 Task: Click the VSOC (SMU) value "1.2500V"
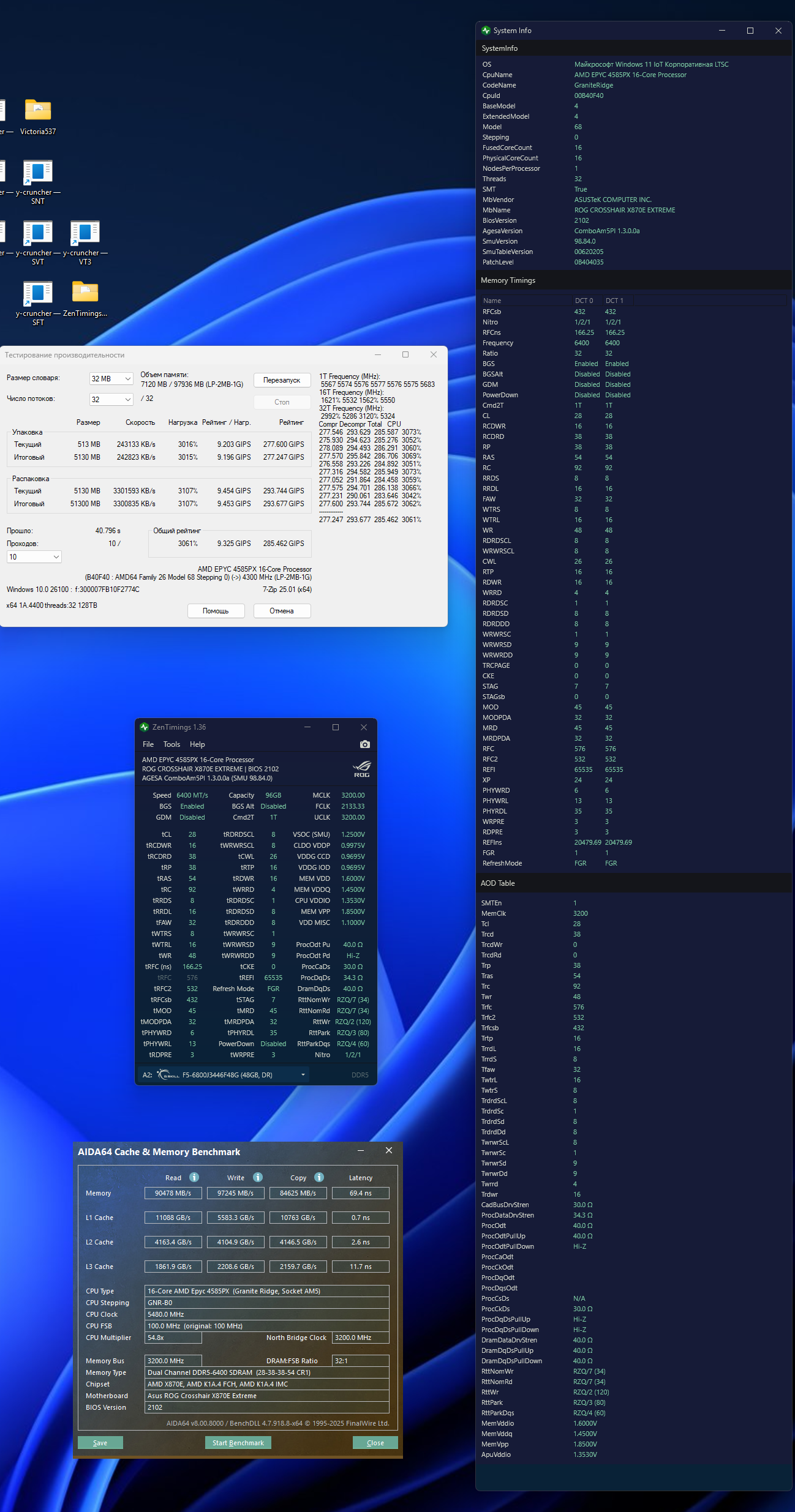(x=353, y=834)
